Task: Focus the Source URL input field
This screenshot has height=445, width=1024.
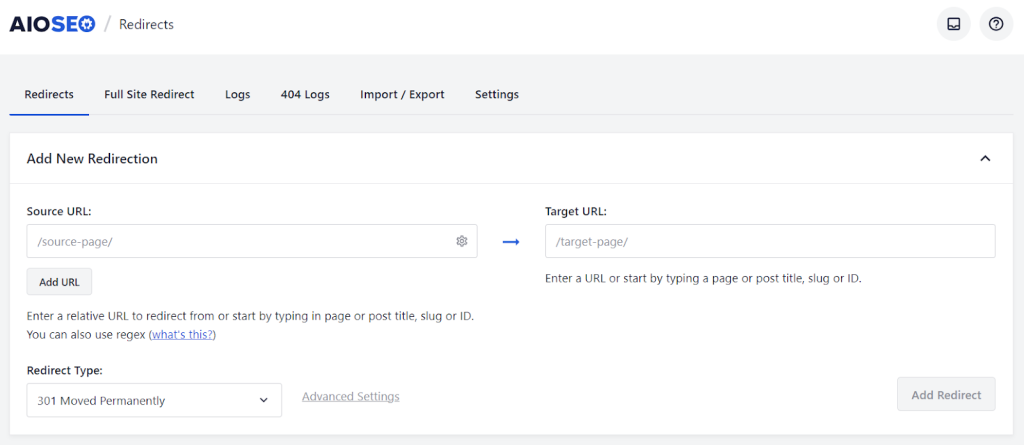Action: click(x=240, y=241)
